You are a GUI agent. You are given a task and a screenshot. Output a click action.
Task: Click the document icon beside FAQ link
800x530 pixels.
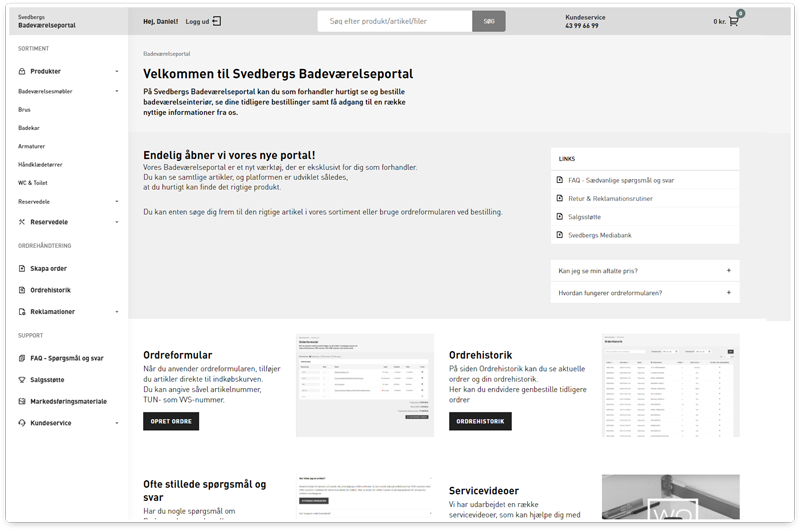coord(559,180)
